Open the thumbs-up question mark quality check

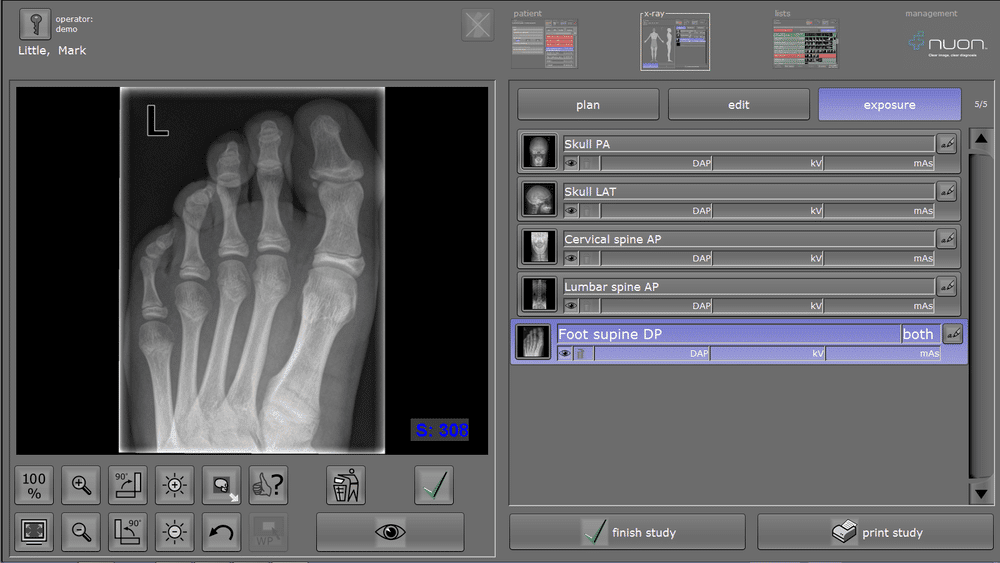268,486
